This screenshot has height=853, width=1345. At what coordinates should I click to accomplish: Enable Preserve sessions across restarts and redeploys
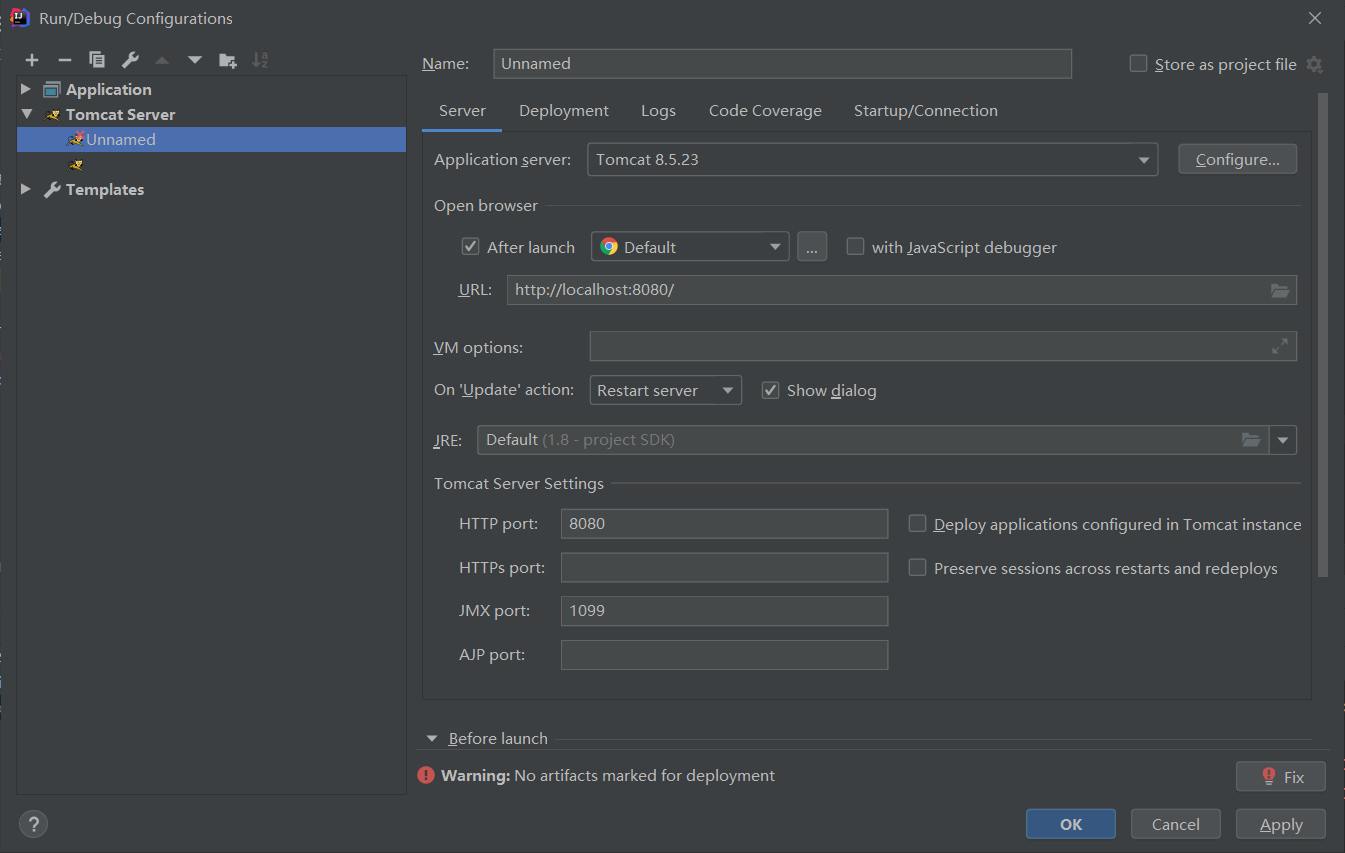917,567
